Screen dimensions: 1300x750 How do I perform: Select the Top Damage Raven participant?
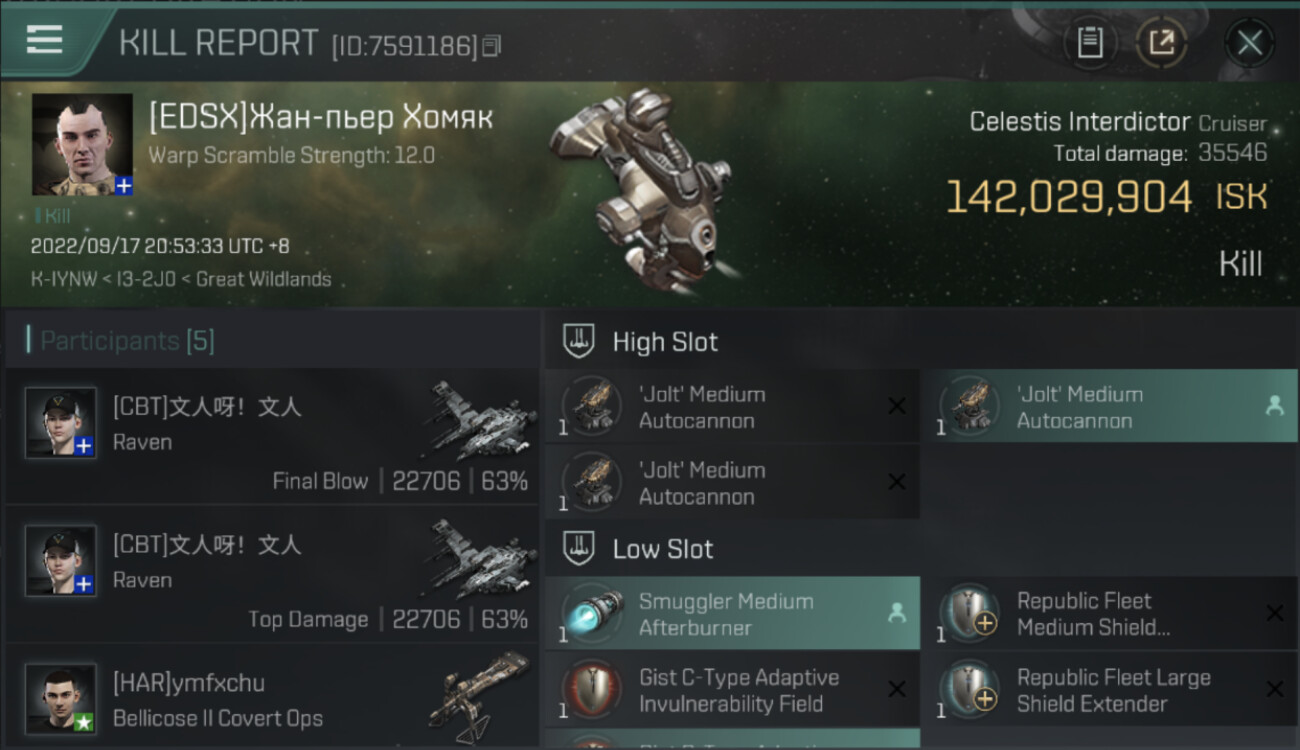click(272, 575)
